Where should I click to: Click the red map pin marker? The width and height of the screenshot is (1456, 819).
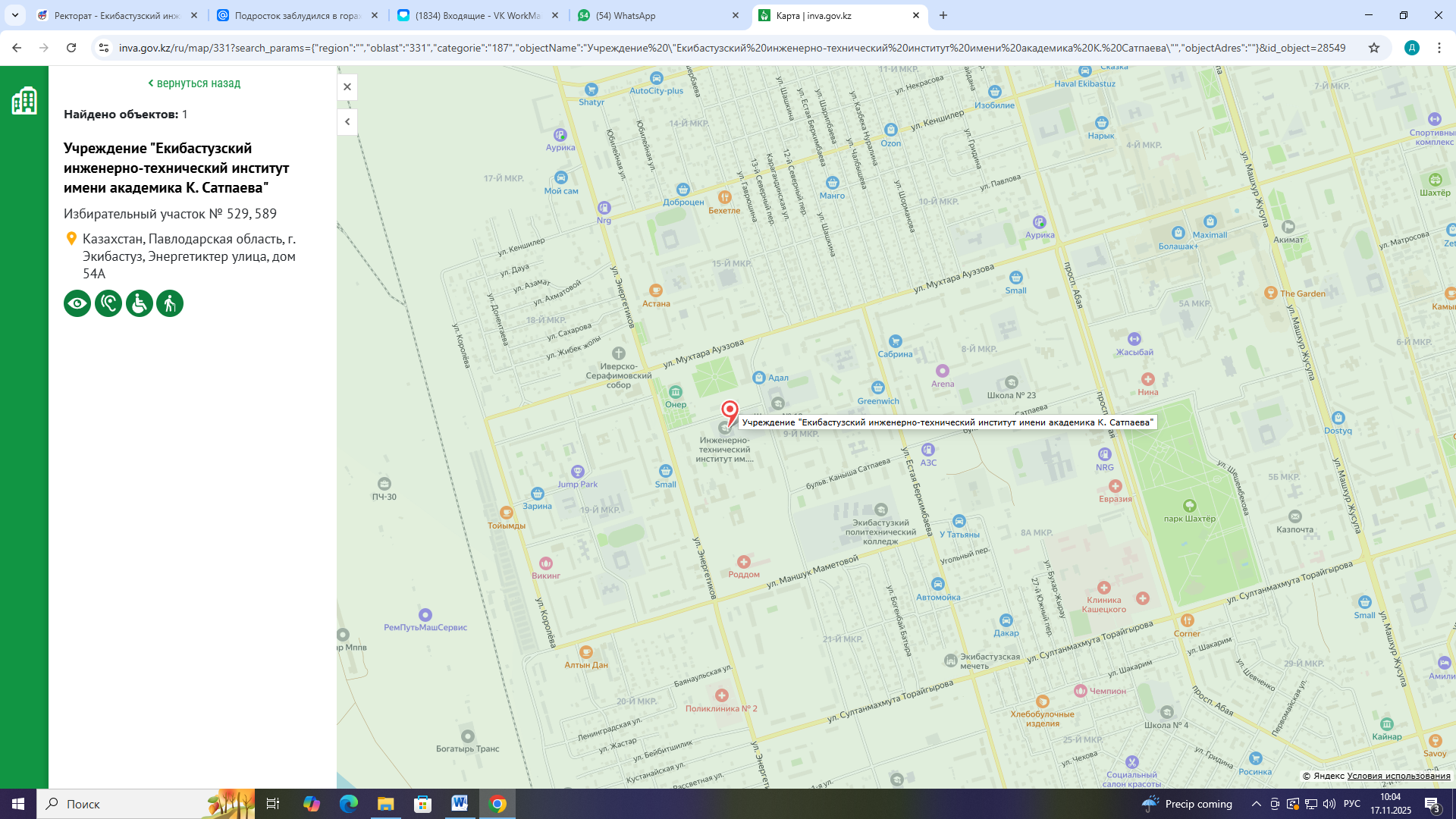[x=730, y=412]
